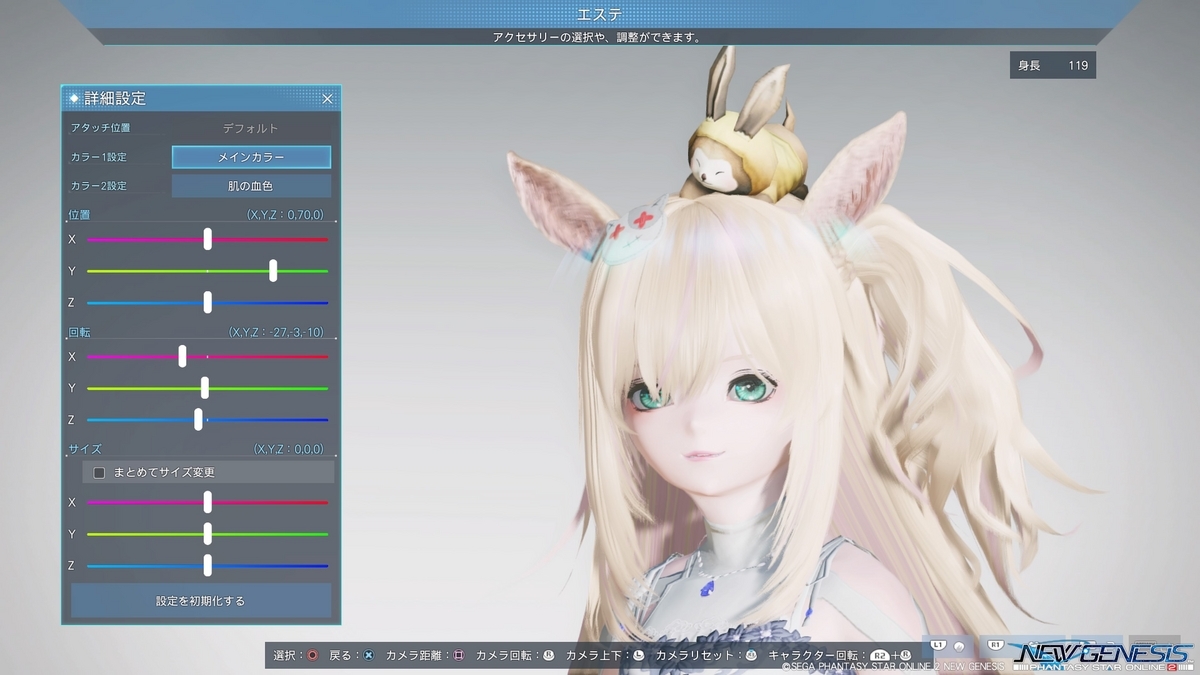Click the サイズ Y slider handle
1200x675 pixels.
pos(208,534)
